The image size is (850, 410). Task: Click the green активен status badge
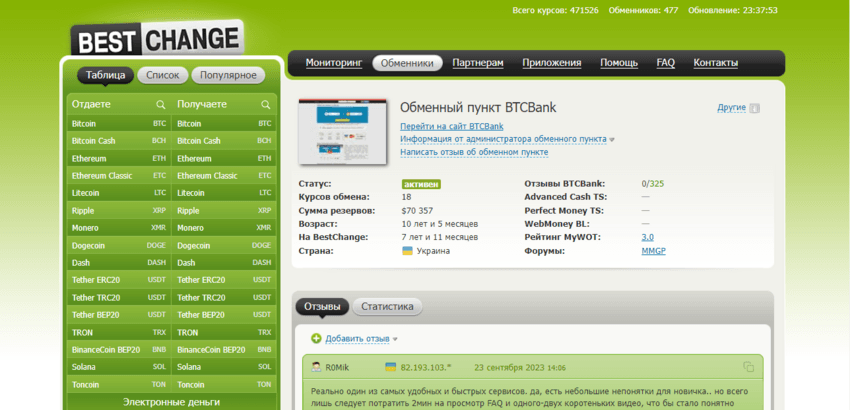421,184
